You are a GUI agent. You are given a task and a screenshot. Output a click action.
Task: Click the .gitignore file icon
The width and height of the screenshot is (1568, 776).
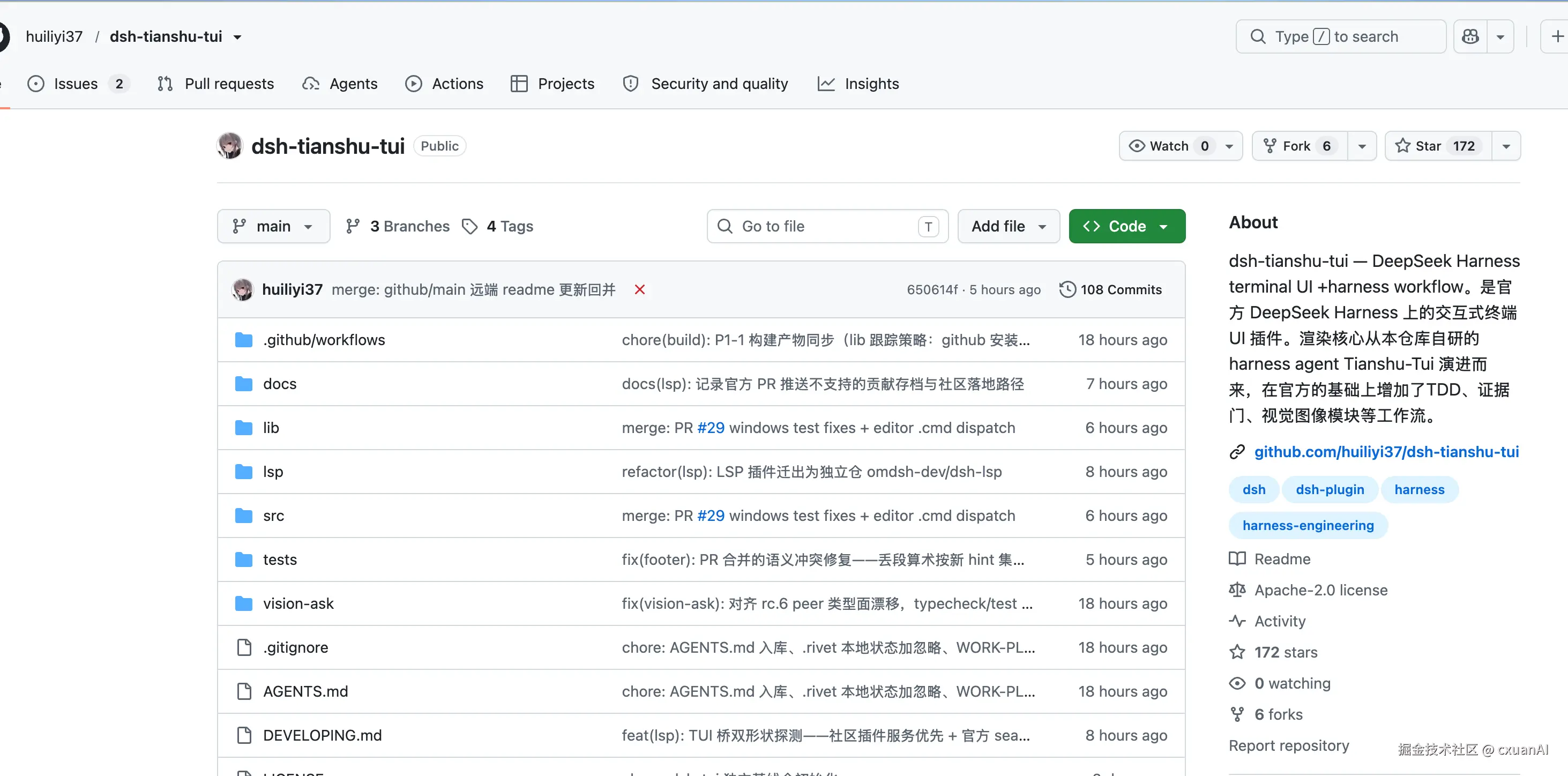(x=243, y=647)
